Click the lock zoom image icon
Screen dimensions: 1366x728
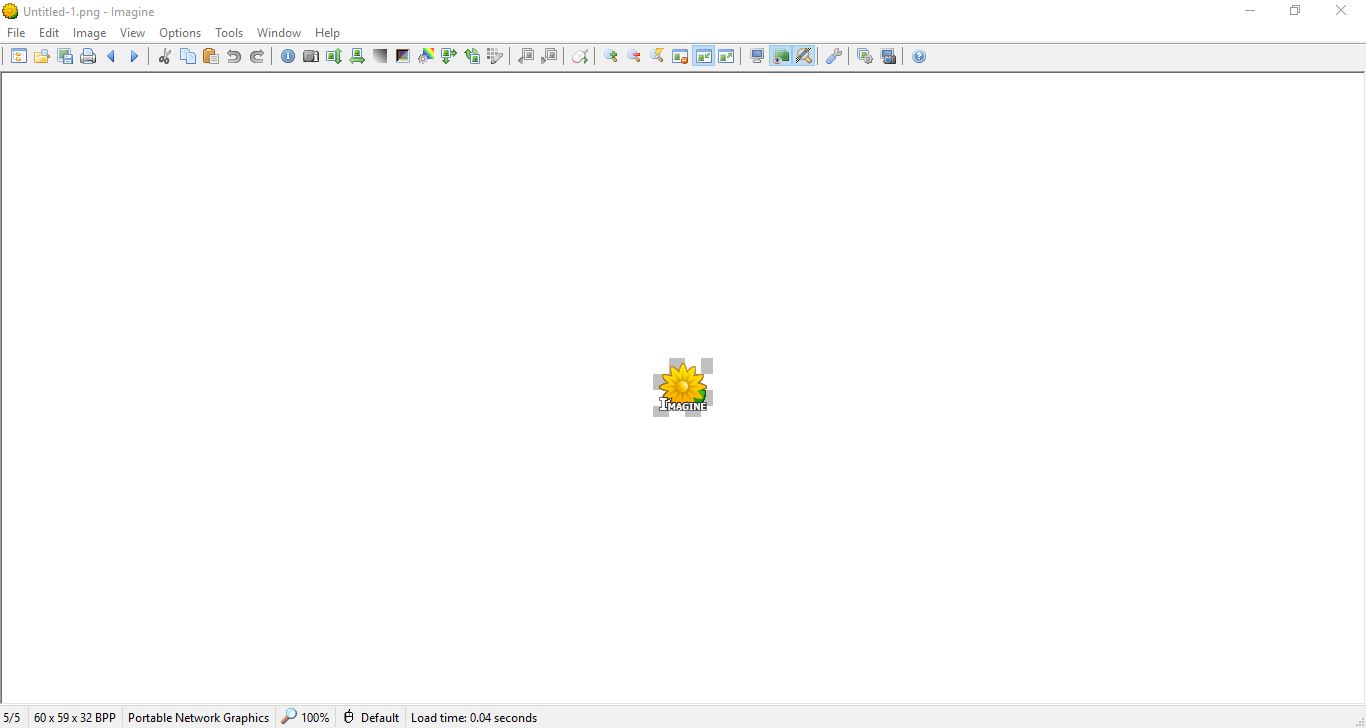click(680, 57)
